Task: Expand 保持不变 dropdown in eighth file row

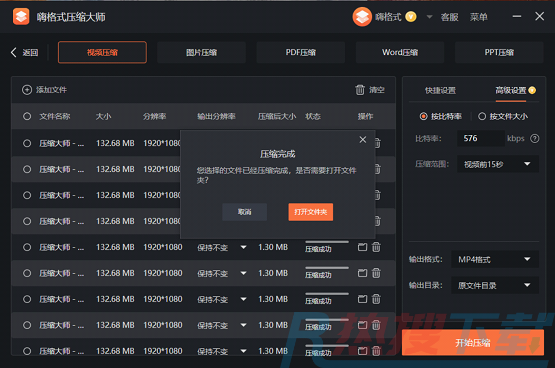Action: click(x=244, y=325)
